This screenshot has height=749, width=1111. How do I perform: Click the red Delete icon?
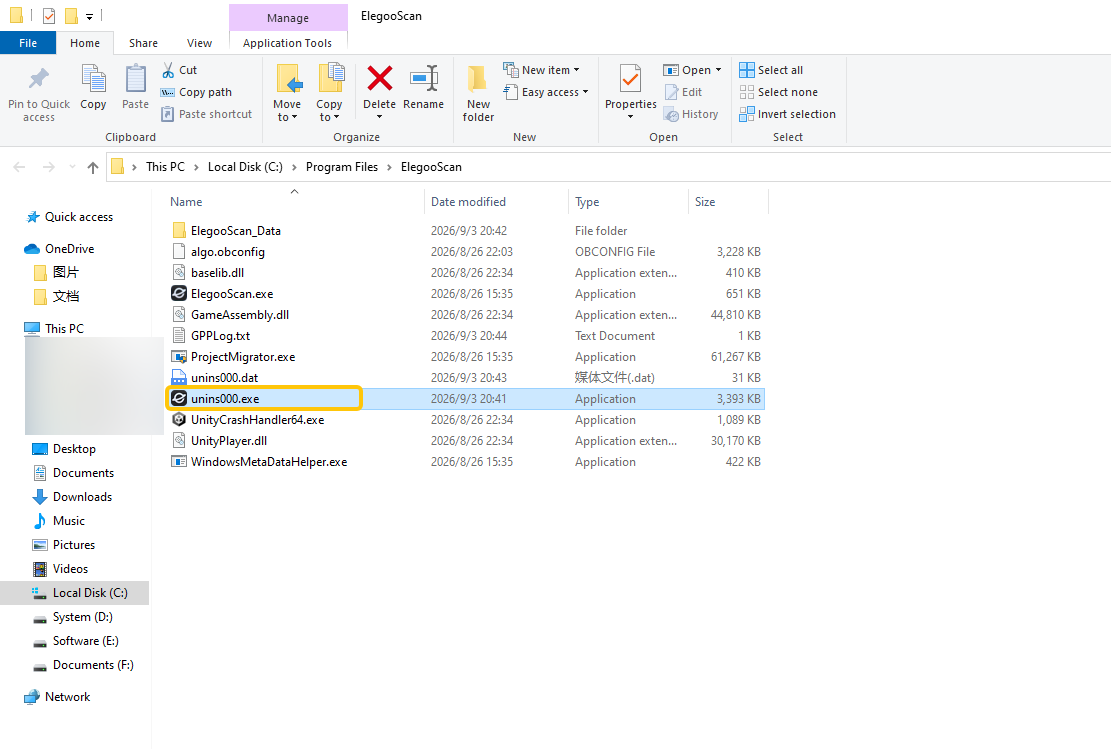380,78
